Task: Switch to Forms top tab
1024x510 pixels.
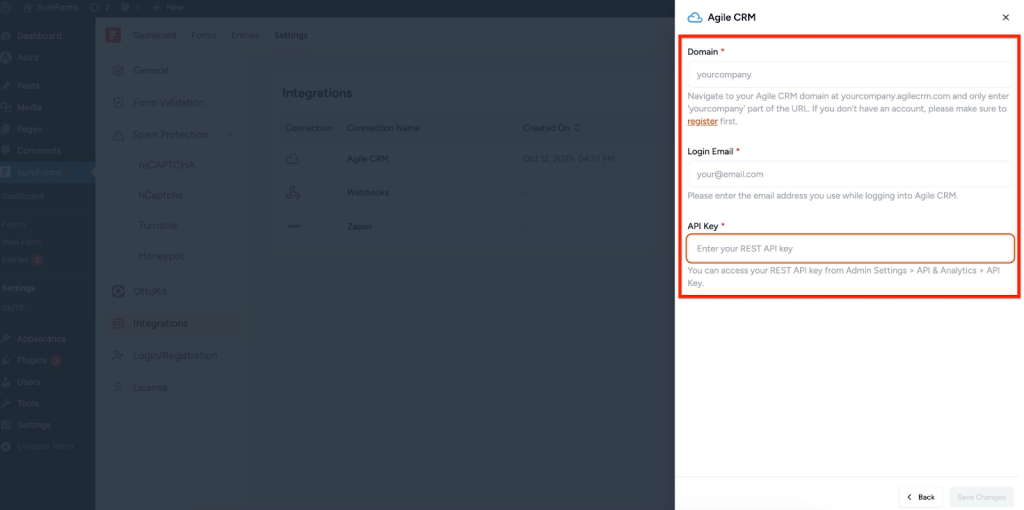Action: (x=204, y=35)
